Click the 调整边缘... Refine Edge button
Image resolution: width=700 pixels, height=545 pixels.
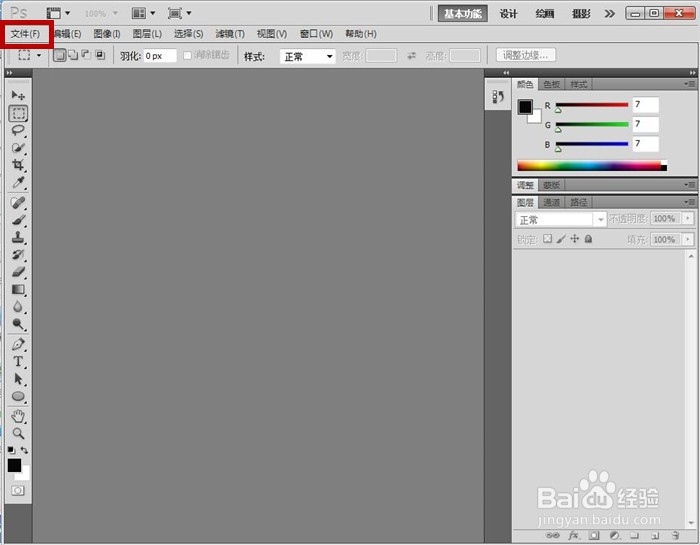pyautogui.click(x=526, y=55)
